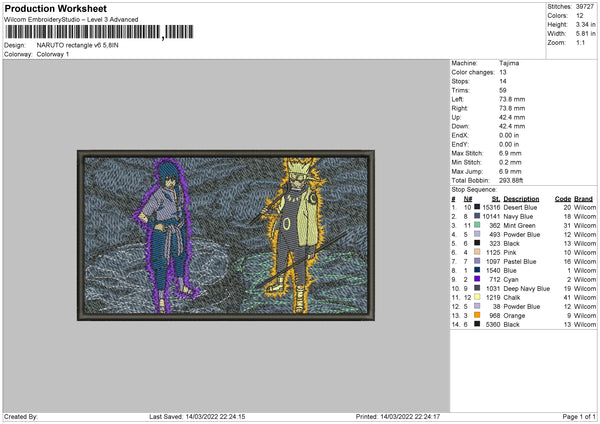Click the embroidery design preview image

click(x=225, y=235)
